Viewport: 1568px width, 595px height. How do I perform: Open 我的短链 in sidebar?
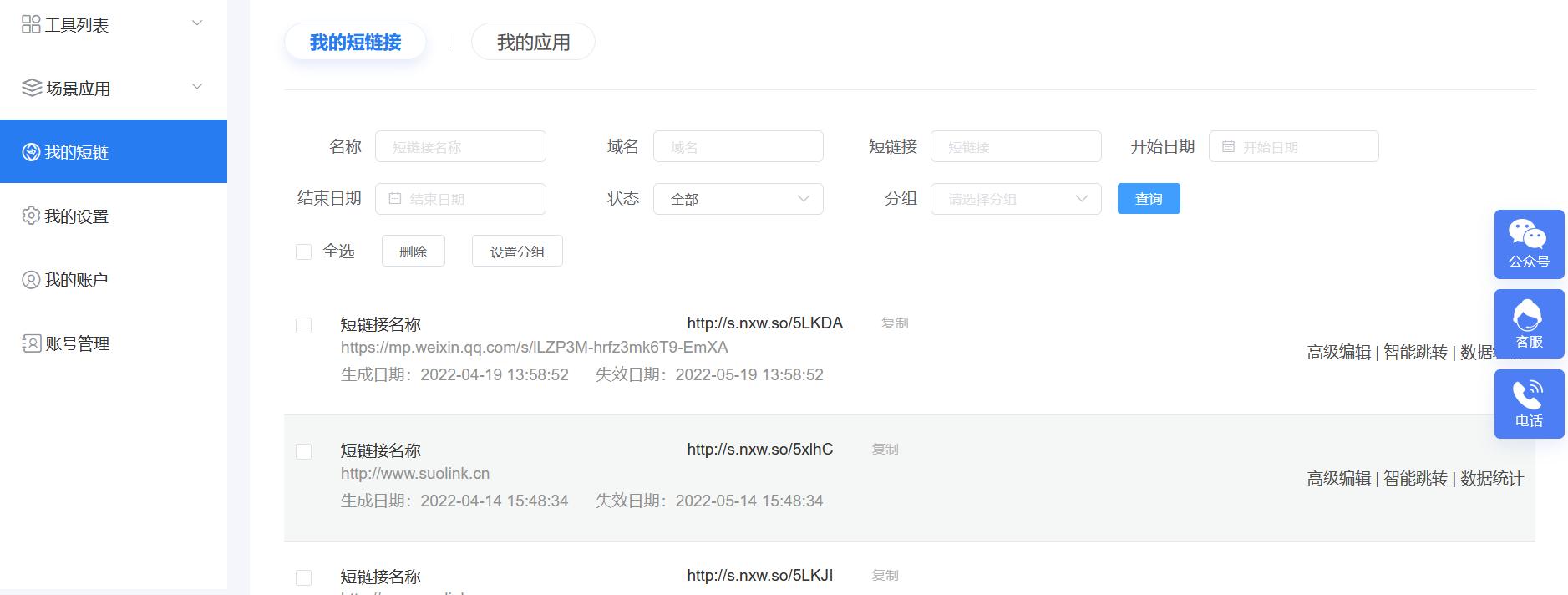pyautogui.click(x=114, y=151)
